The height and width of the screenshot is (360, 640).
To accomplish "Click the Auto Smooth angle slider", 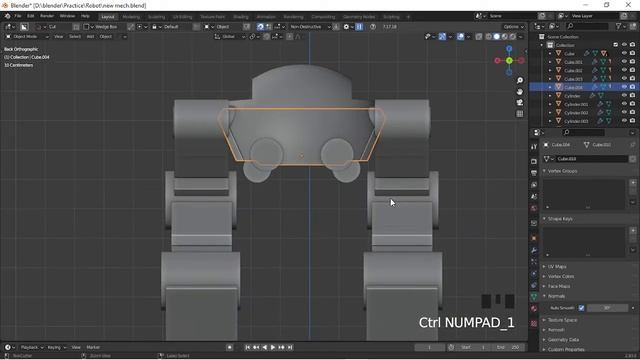I will (607, 308).
